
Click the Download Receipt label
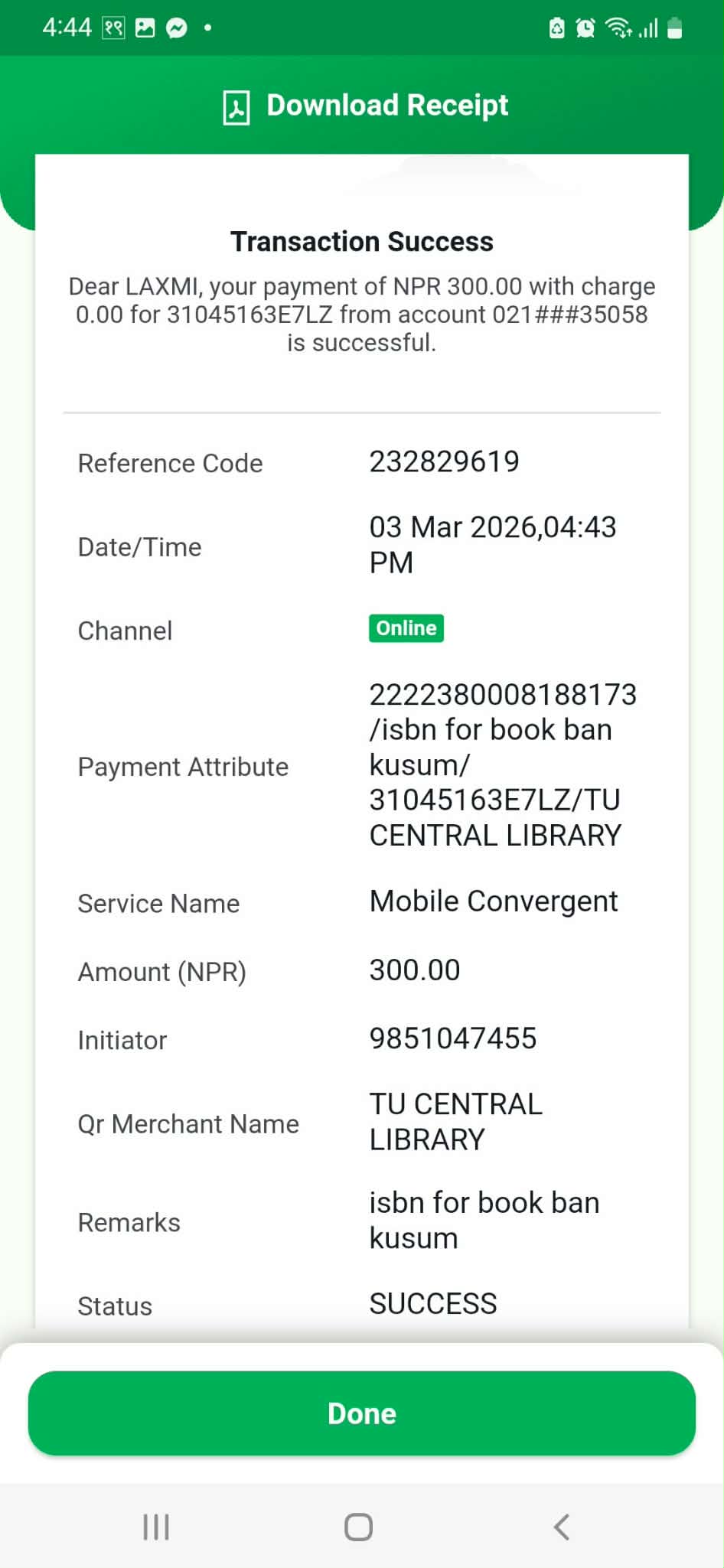387,106
